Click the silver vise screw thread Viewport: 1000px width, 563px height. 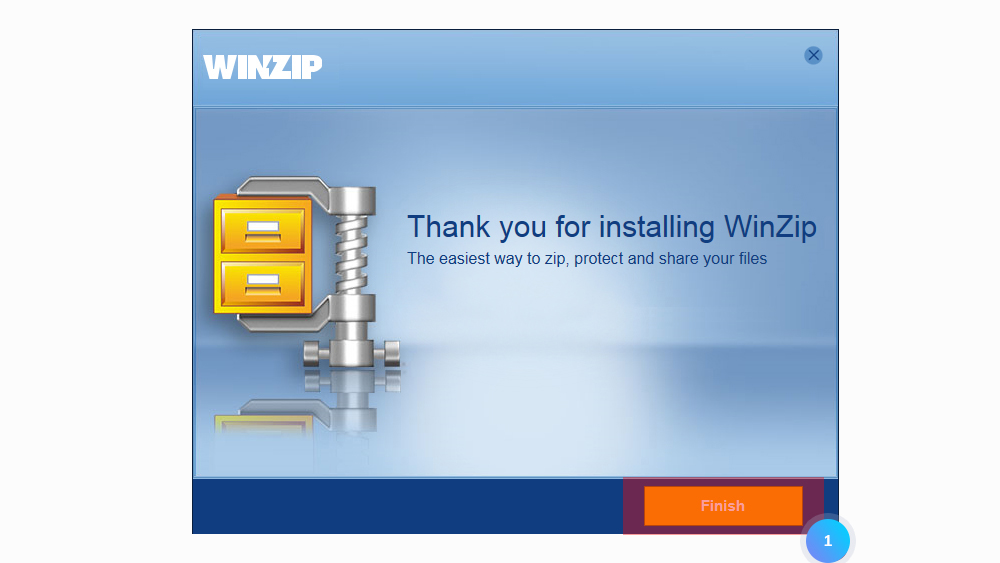351,254
